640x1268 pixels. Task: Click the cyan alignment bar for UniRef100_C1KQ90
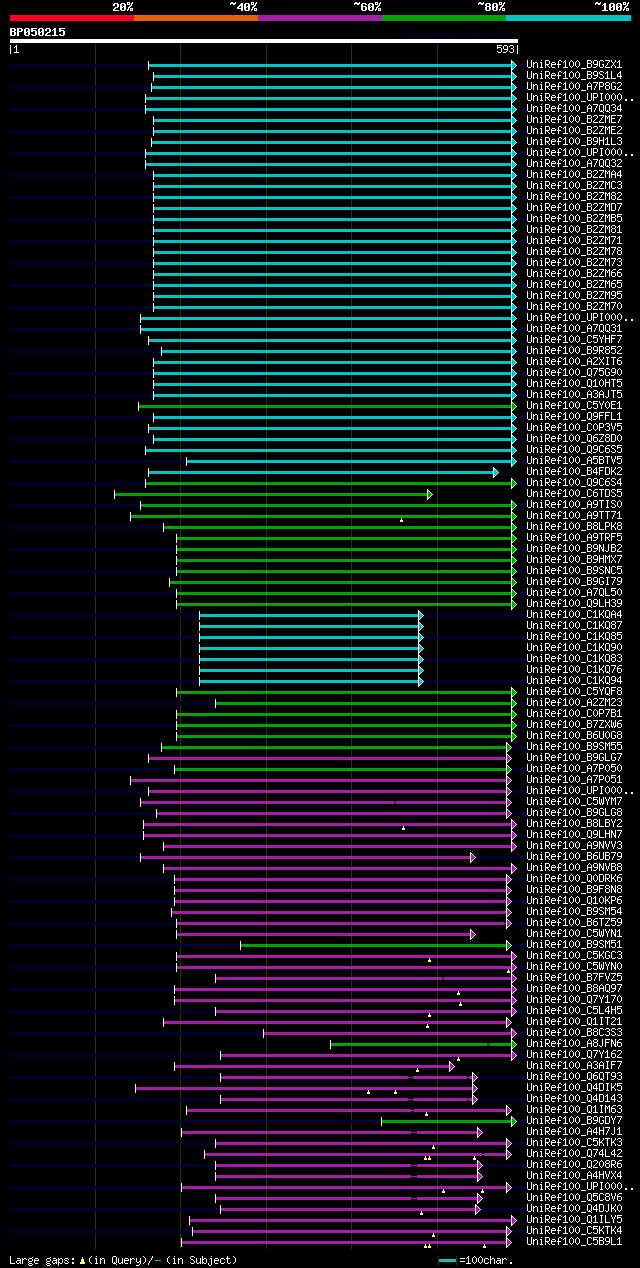[x=311, y=648]
